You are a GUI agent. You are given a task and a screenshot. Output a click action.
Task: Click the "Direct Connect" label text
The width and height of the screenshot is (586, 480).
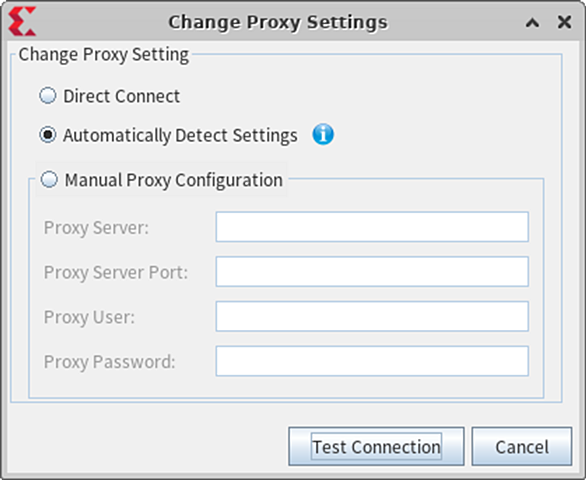pyautogui.click(x=121, y=96)
